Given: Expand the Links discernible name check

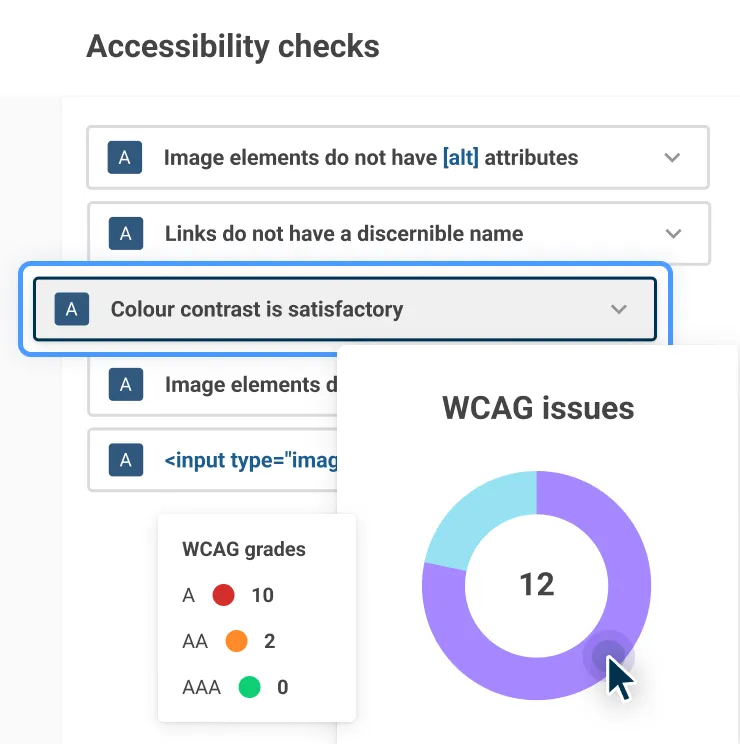Looking at the screenshot, I should (x=673, y=234).
